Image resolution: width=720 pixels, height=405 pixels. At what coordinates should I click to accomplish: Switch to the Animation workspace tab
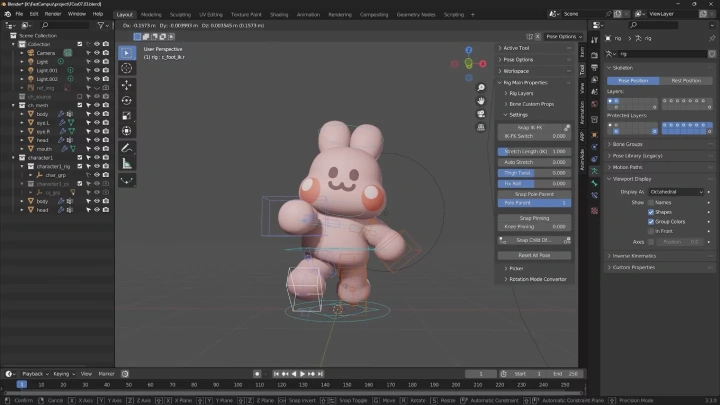pyautogui.click(x=308, y=15)
